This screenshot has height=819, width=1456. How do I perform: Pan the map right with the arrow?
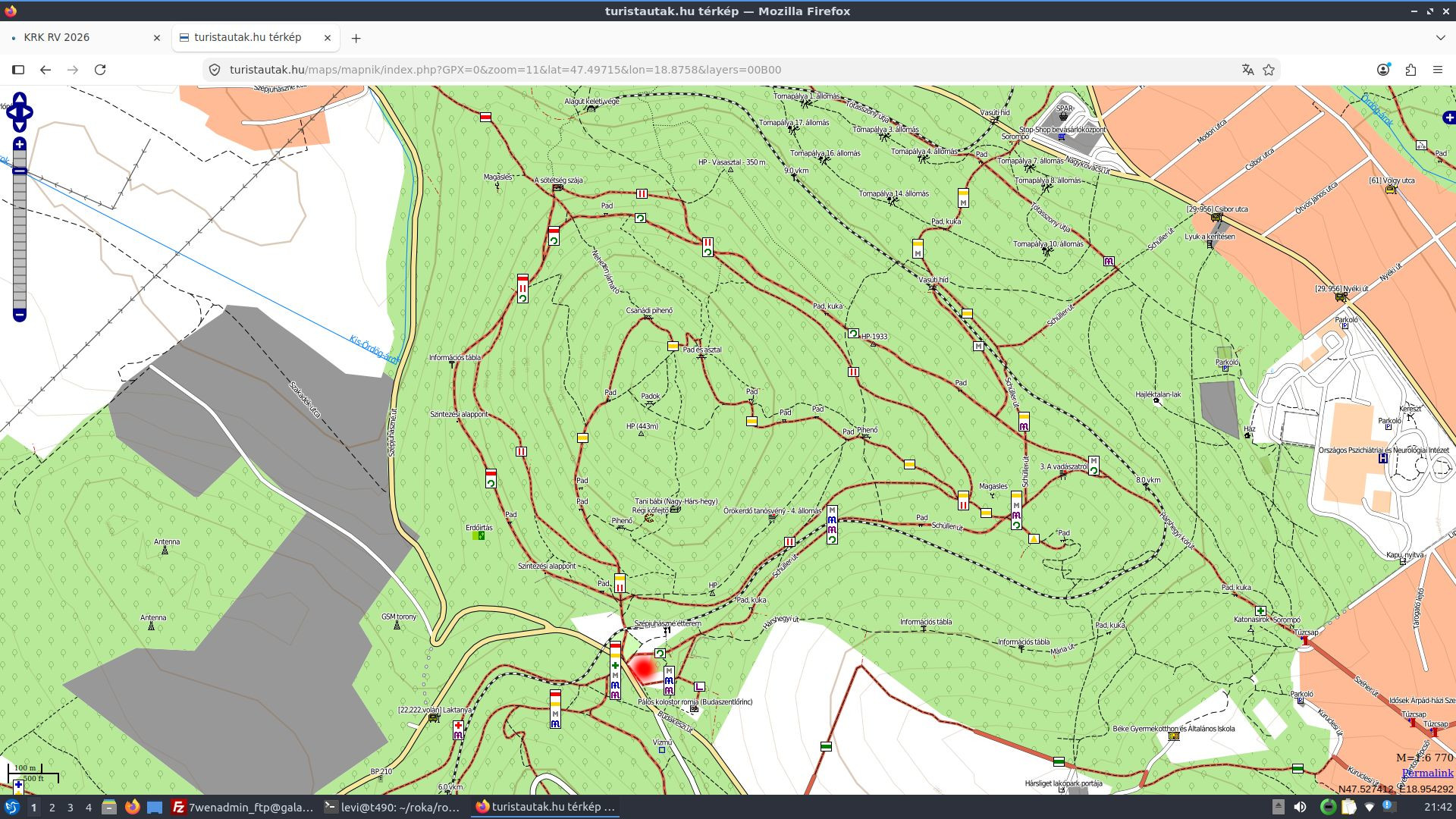point(28,113)
